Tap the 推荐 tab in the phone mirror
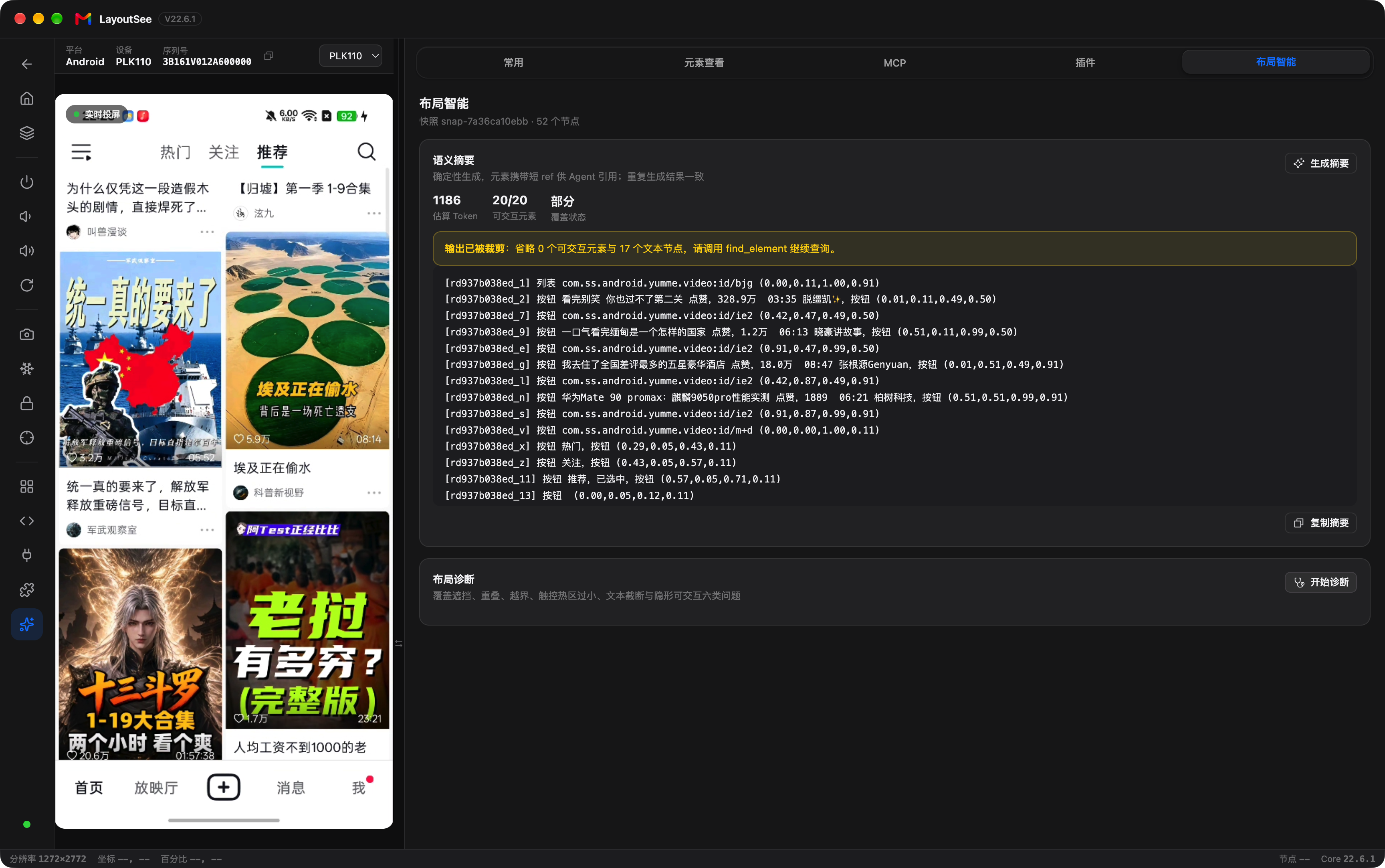Screen dimensions: 1385x868 pos(272,152)
